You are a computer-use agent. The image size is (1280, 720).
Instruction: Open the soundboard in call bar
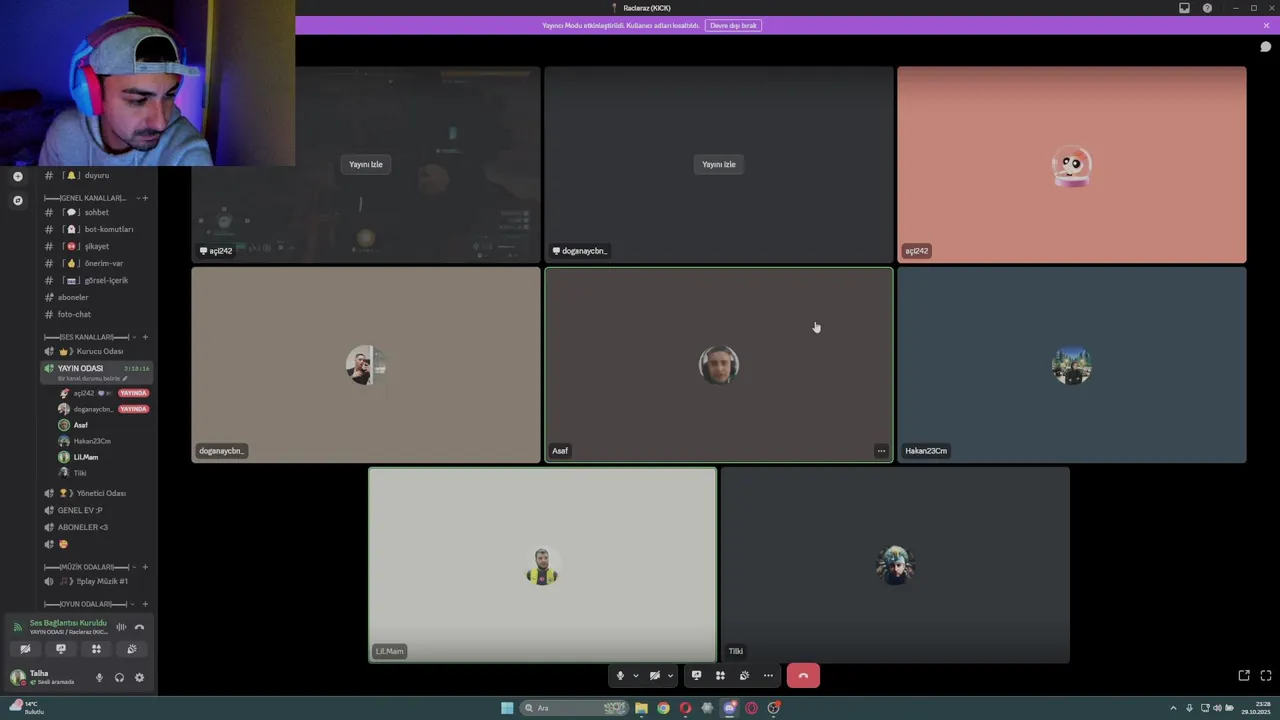pos(744,676)
